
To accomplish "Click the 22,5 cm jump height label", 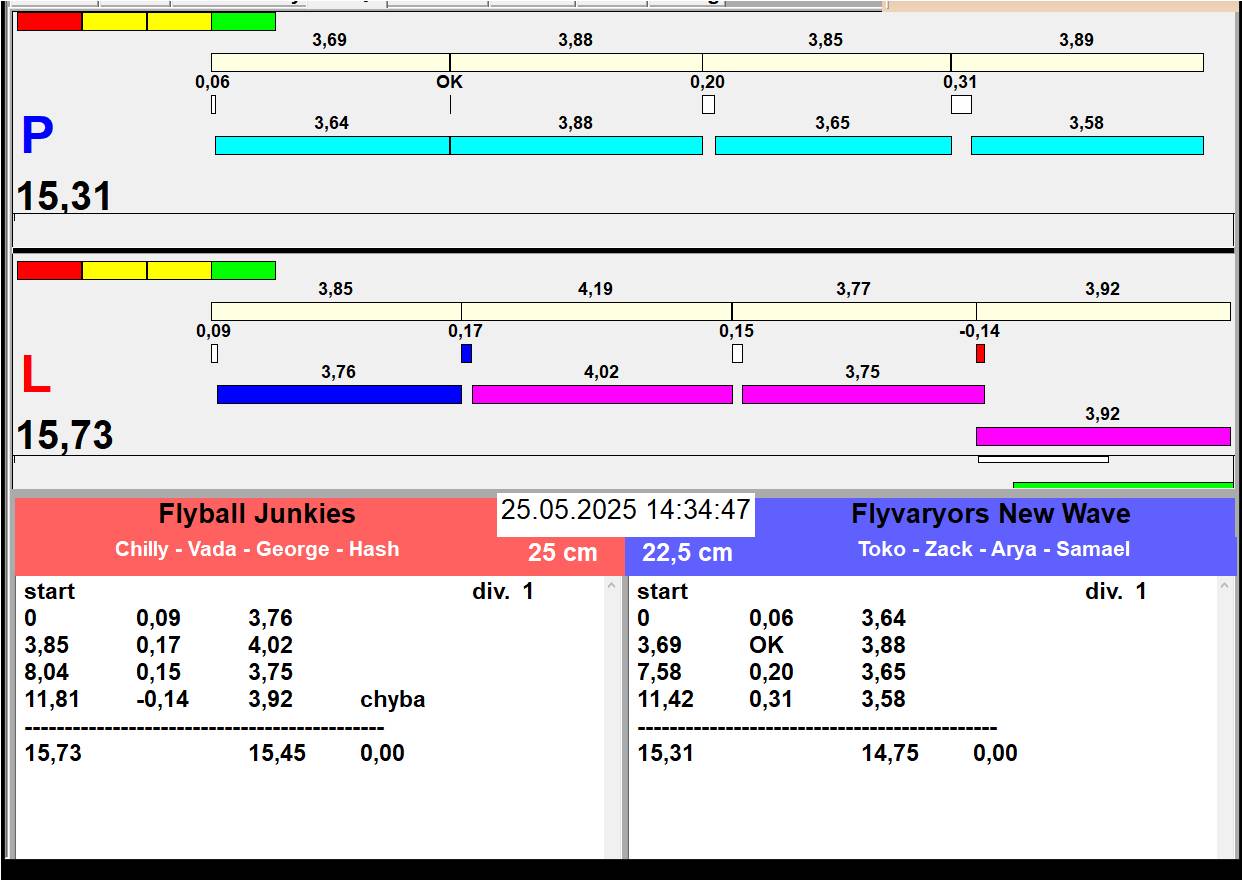I will (x=687, y=553).
